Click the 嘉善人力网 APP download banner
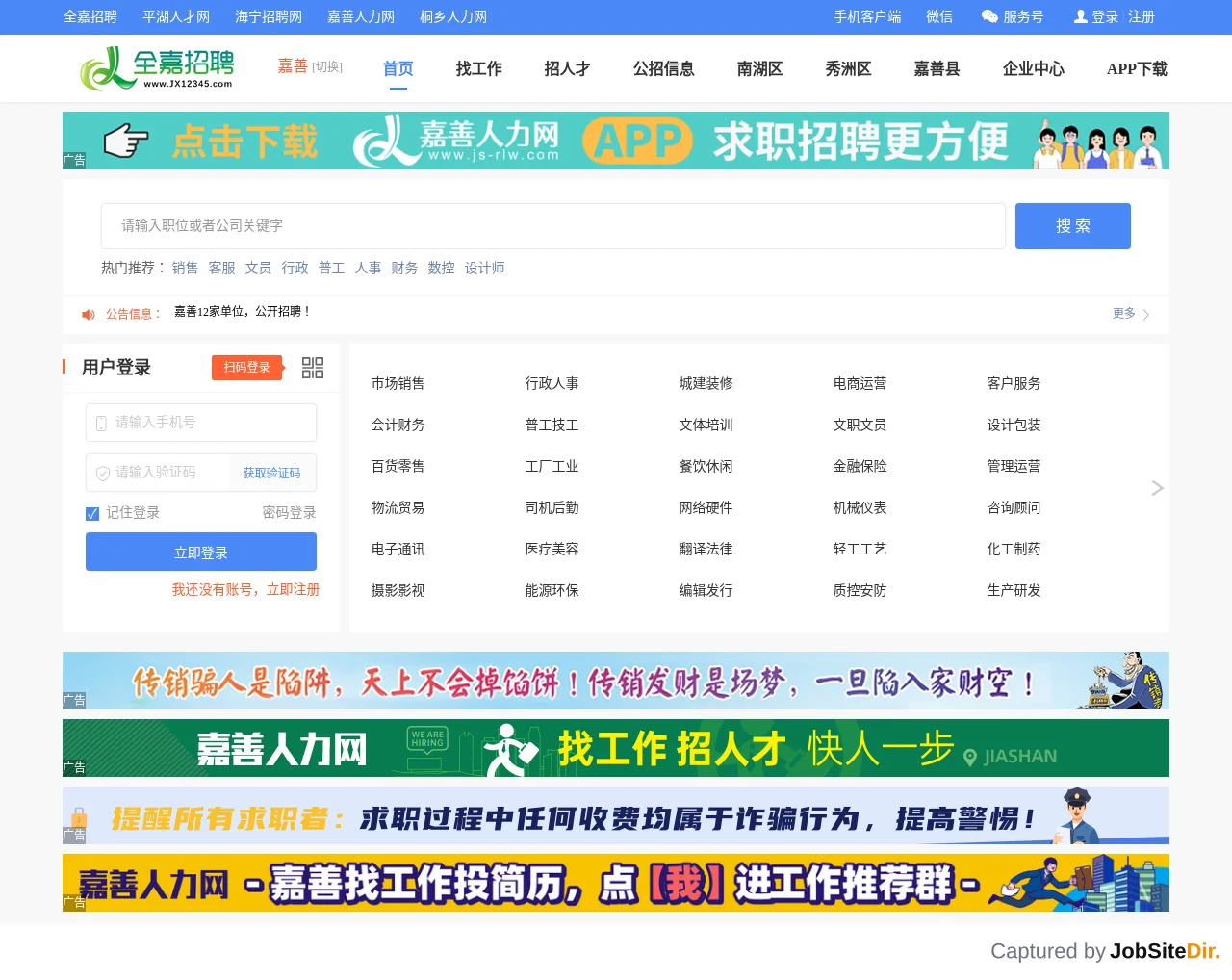1232x980 pixels. (x=616, y=141)
